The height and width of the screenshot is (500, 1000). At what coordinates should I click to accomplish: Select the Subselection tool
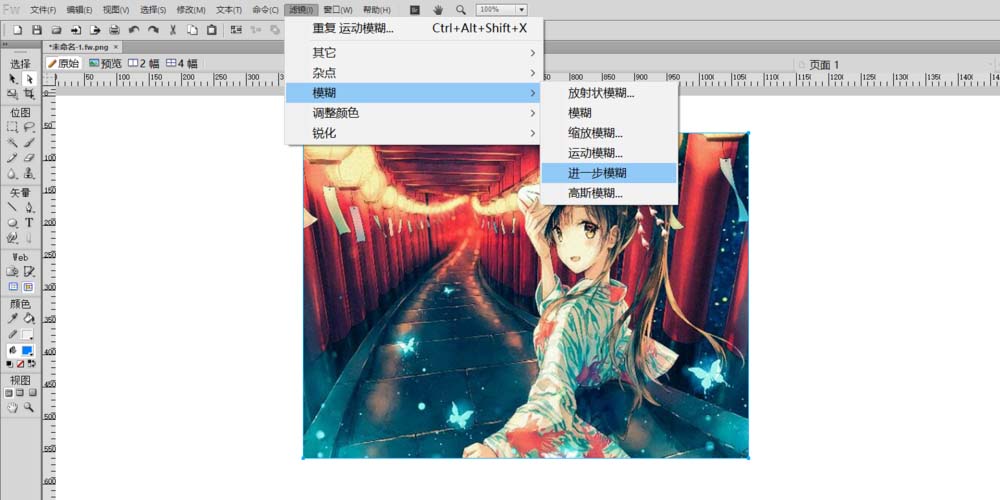(x=29, y=78)
